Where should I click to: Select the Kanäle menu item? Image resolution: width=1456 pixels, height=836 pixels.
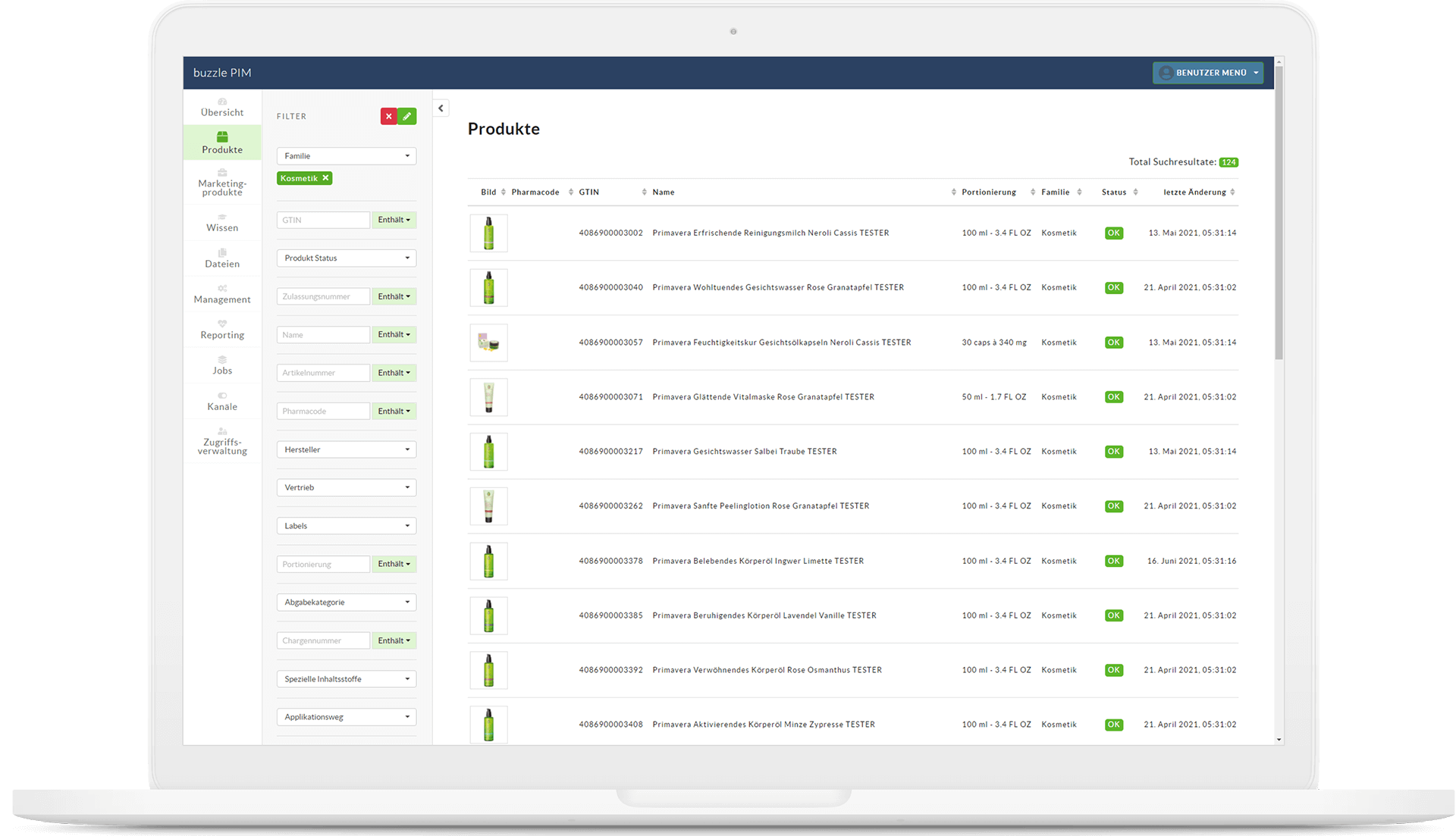point(222,406)
